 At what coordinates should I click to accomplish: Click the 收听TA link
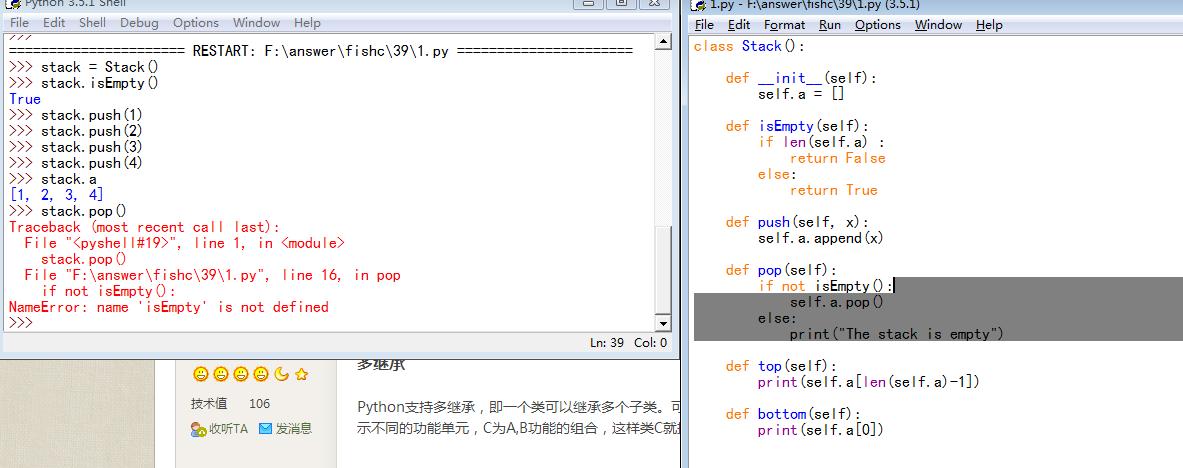tap(227, 429)
